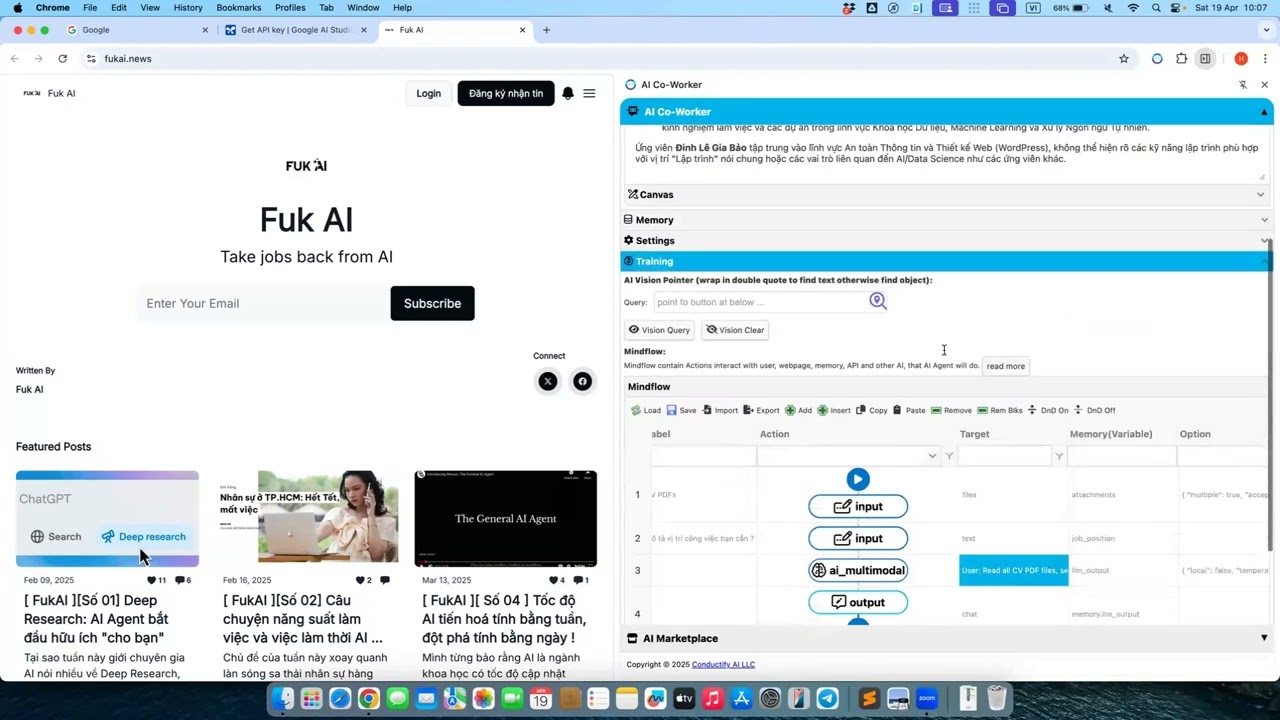Load a Mindflow with the Load button

pos(646,410)
